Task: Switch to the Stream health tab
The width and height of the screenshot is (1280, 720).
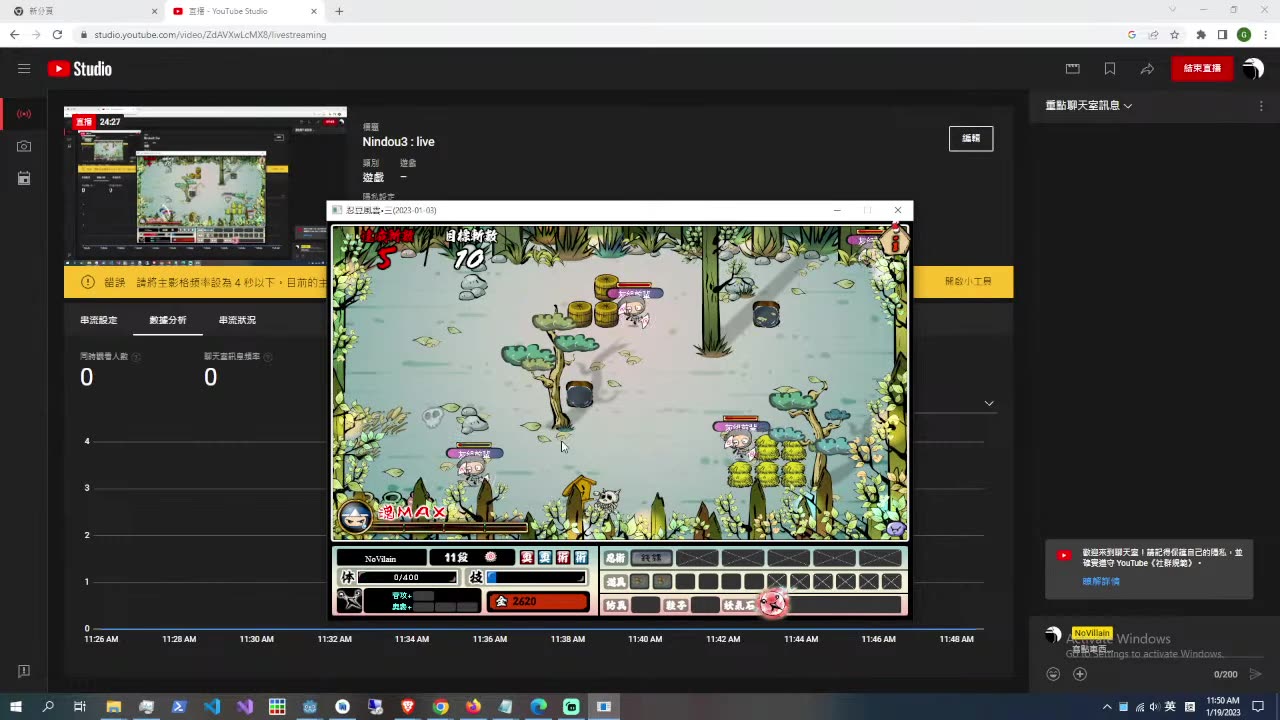Action: (x=237, y=320)
